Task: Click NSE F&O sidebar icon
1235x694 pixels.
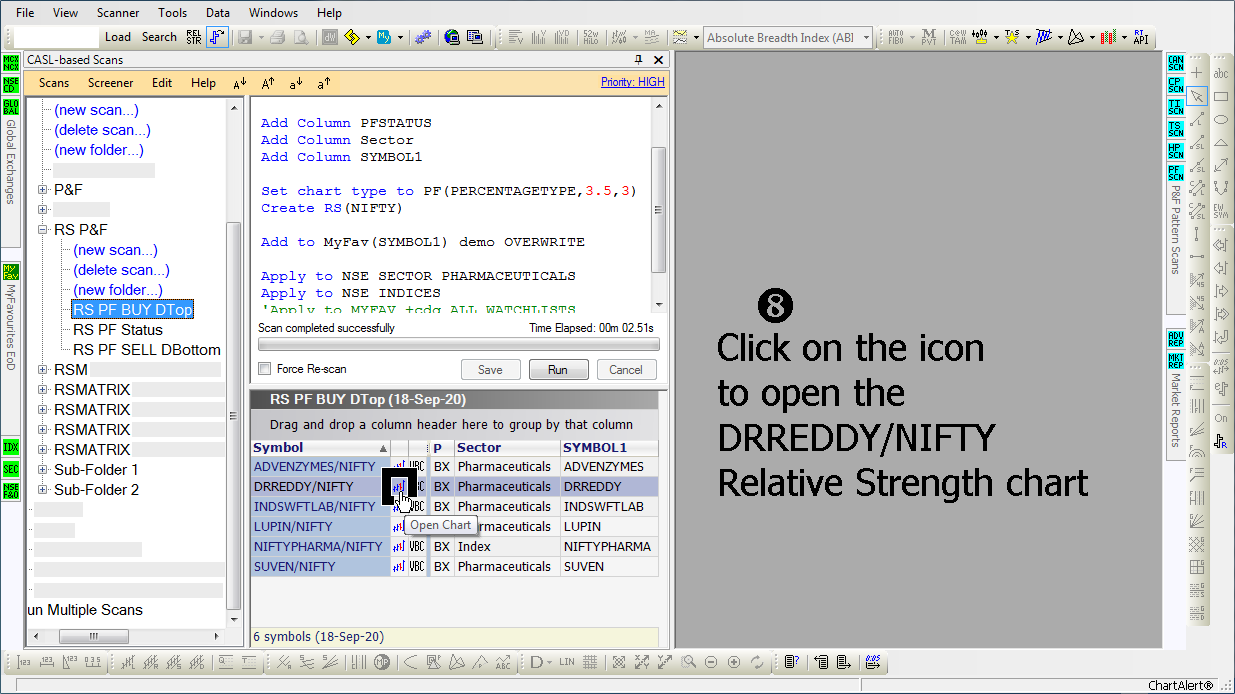Action: coord(10,491)
